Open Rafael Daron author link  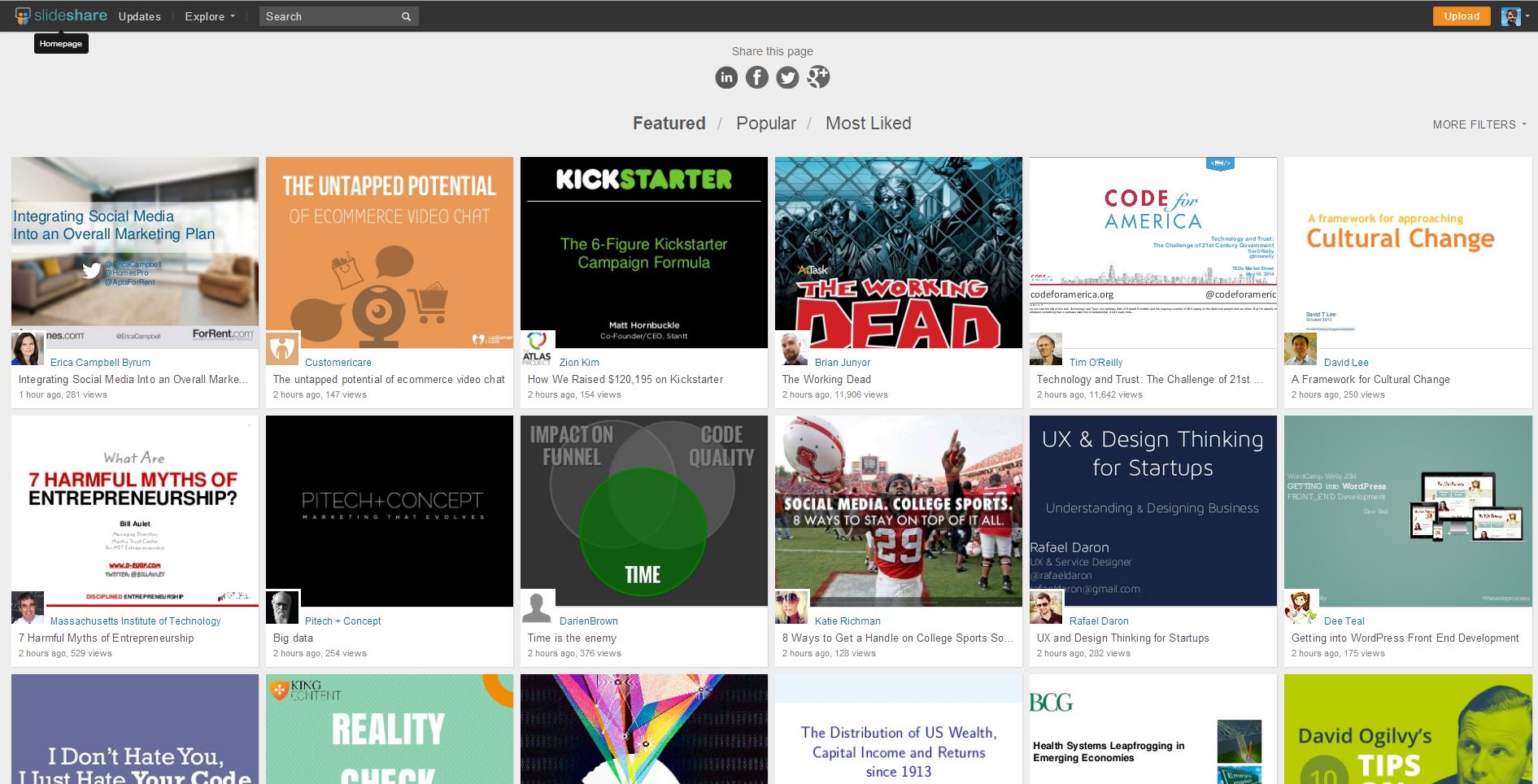[x=1099, y=621]
